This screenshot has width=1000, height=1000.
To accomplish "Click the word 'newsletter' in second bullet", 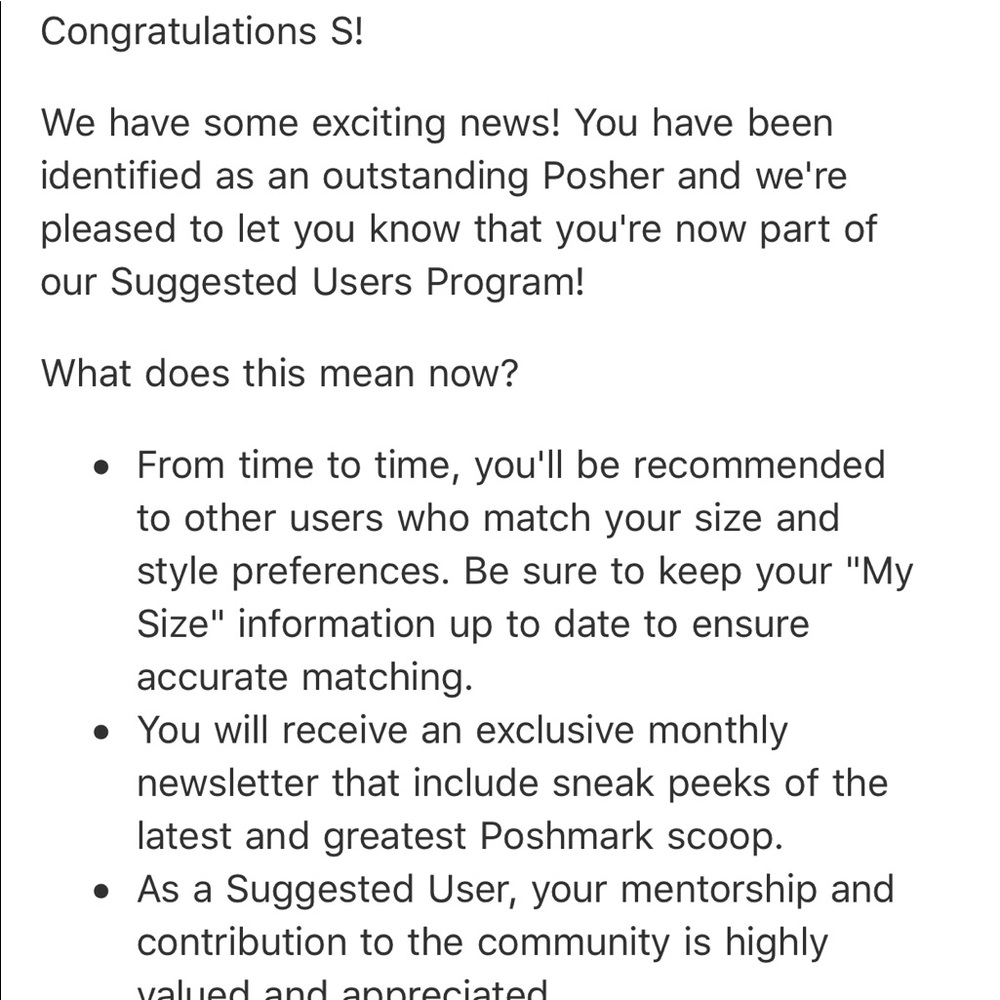I will pyautogui.click(x=227, y=783).
